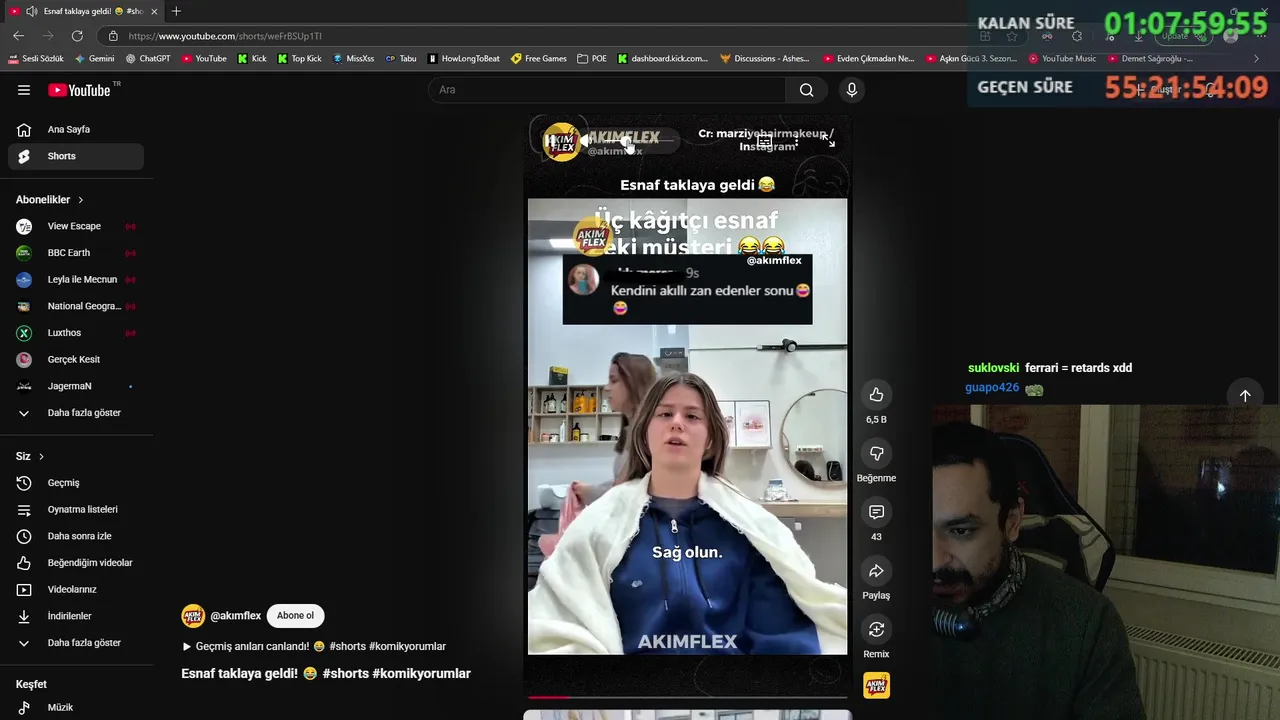Subscribe with the Abone ol button
Image resolution: width=1280 pixels, height=720 pixels.
pos(295,616)
